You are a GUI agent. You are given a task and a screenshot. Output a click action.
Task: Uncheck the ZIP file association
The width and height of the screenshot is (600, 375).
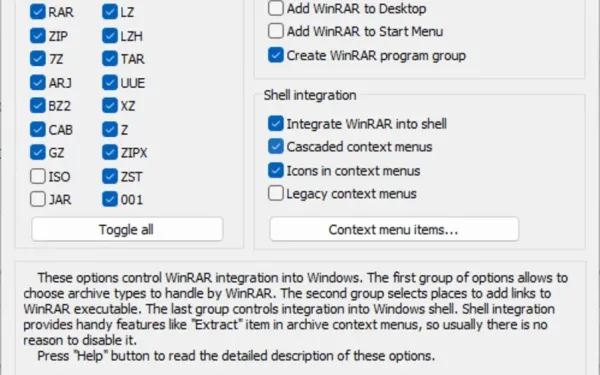tap(38, 36)
